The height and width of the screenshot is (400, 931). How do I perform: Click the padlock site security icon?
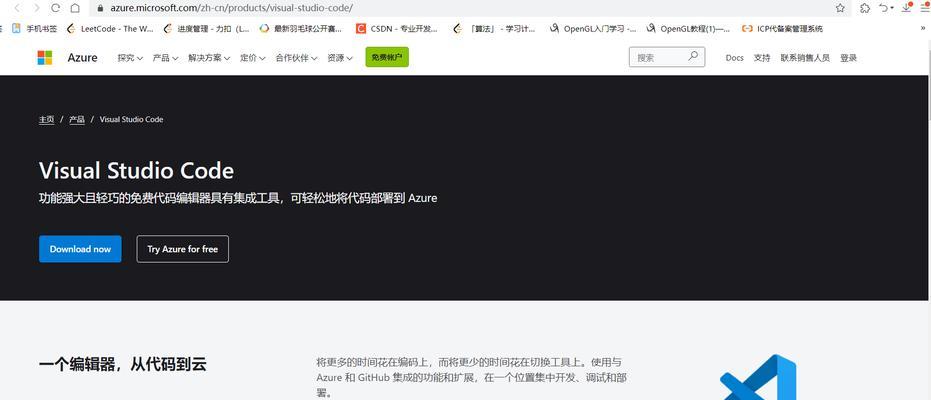(100, 8)
